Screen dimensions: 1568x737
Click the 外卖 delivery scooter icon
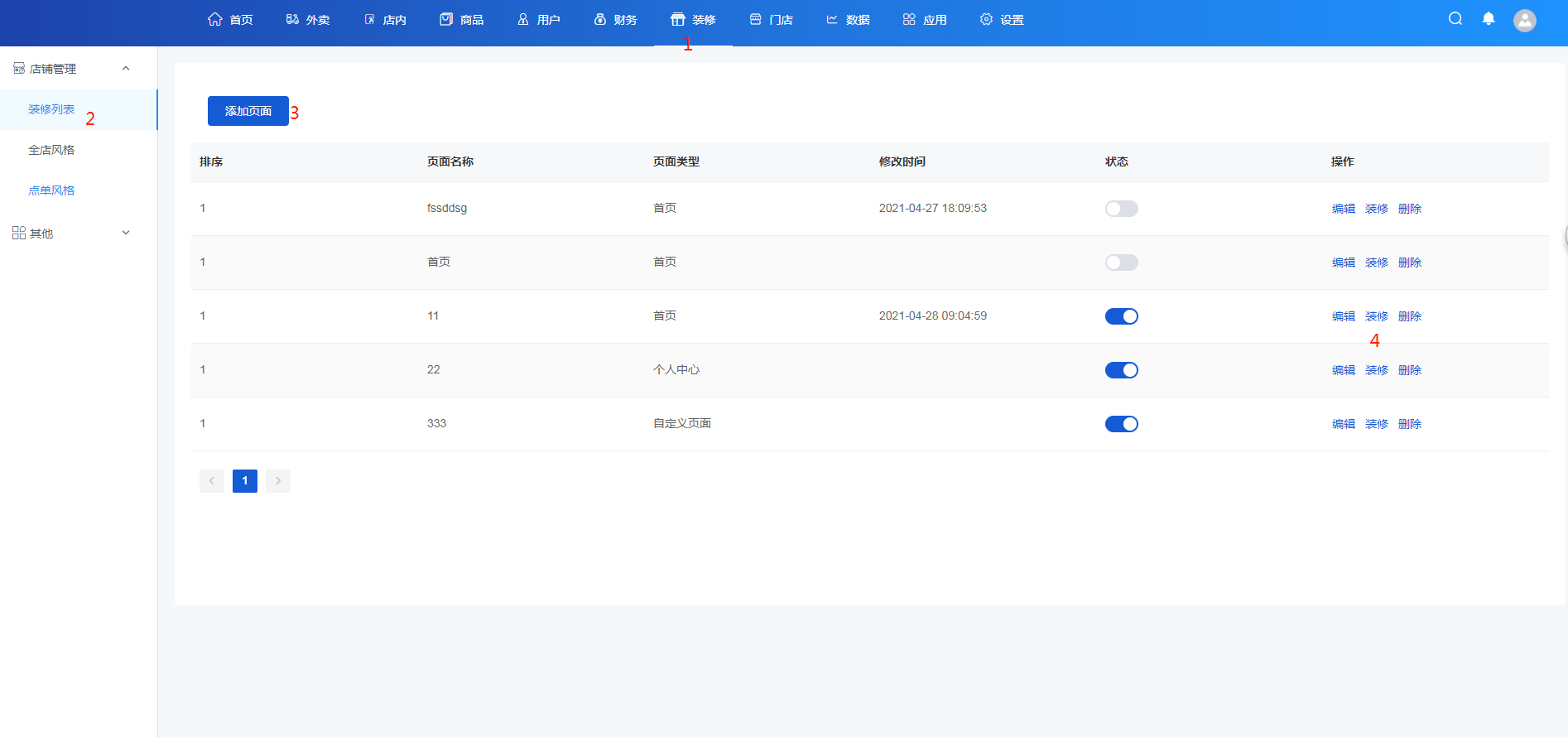[x=292, y=19]
